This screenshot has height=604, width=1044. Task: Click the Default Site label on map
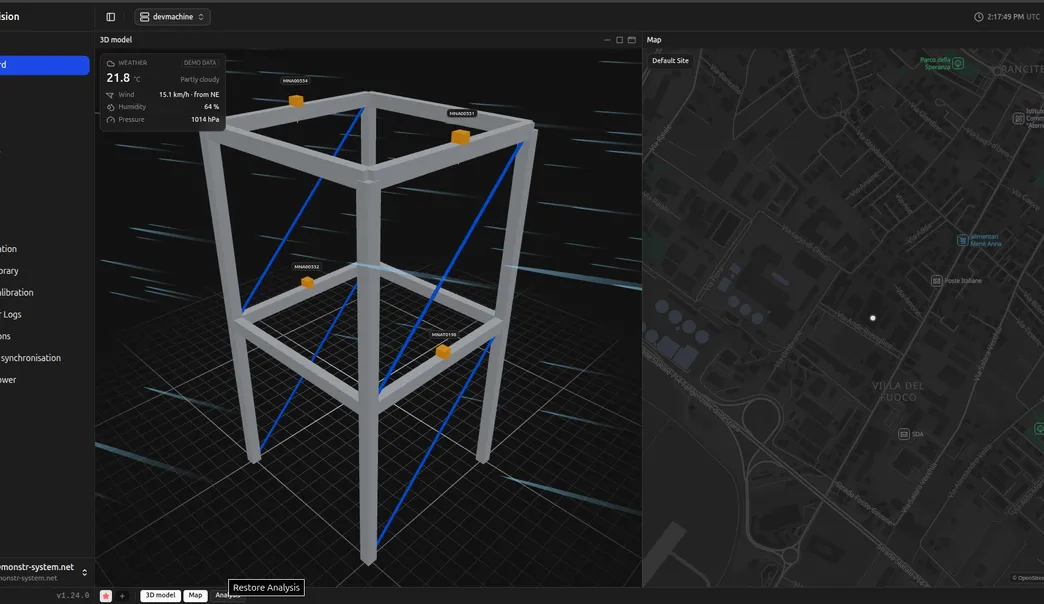[670, 61]
